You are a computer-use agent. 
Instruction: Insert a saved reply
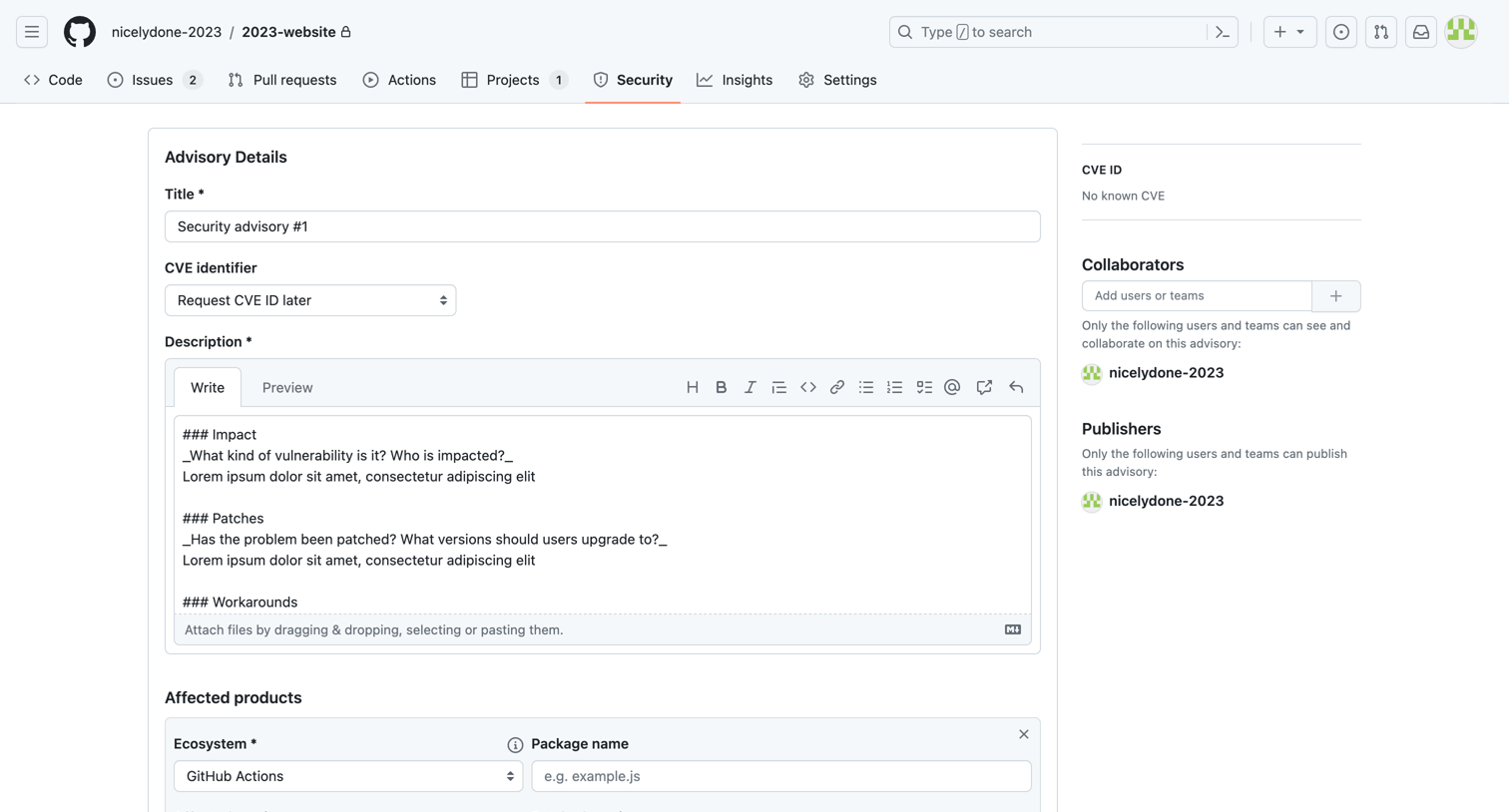(1016, 387)
